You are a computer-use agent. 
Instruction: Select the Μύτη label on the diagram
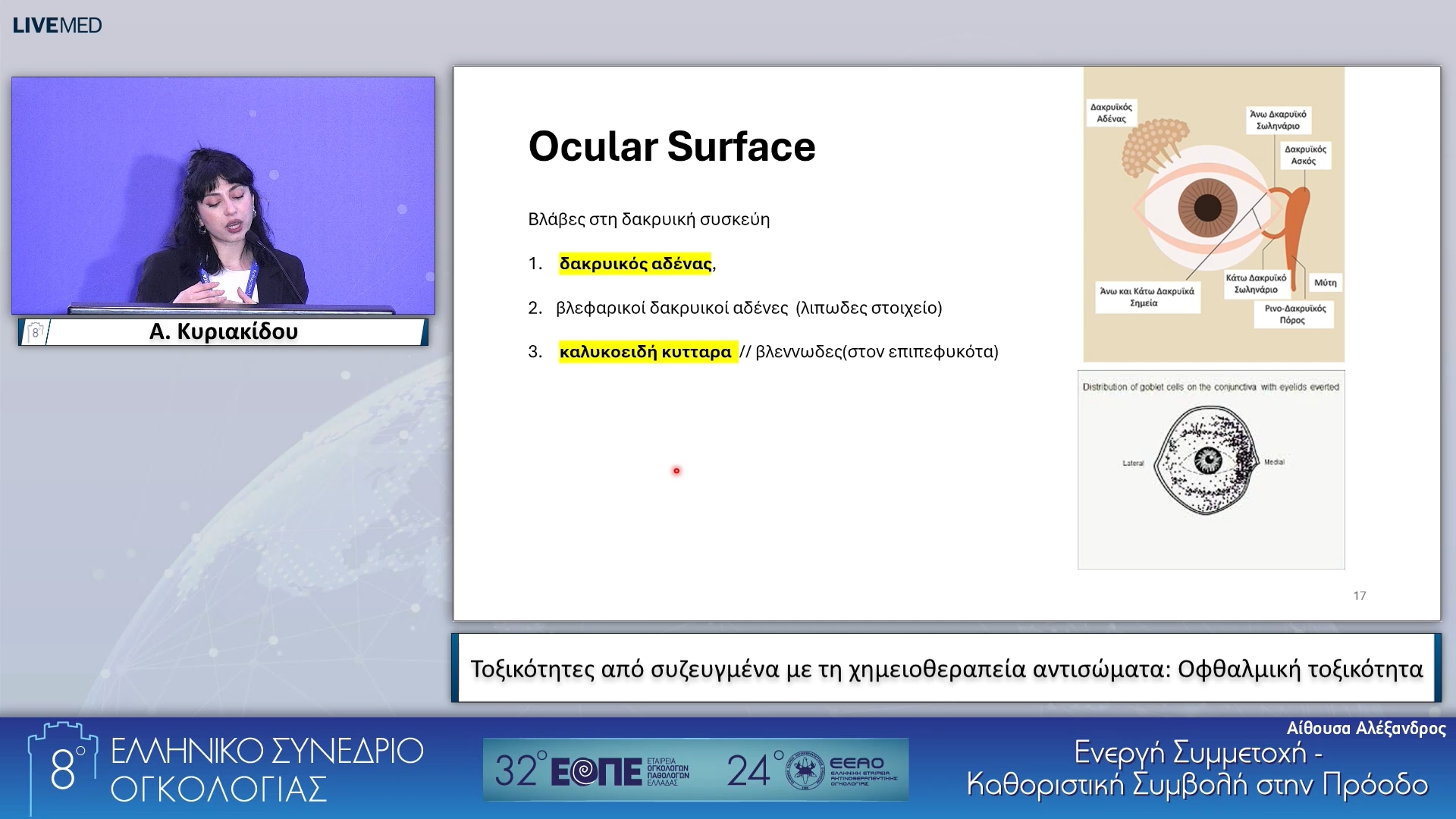1326,283
